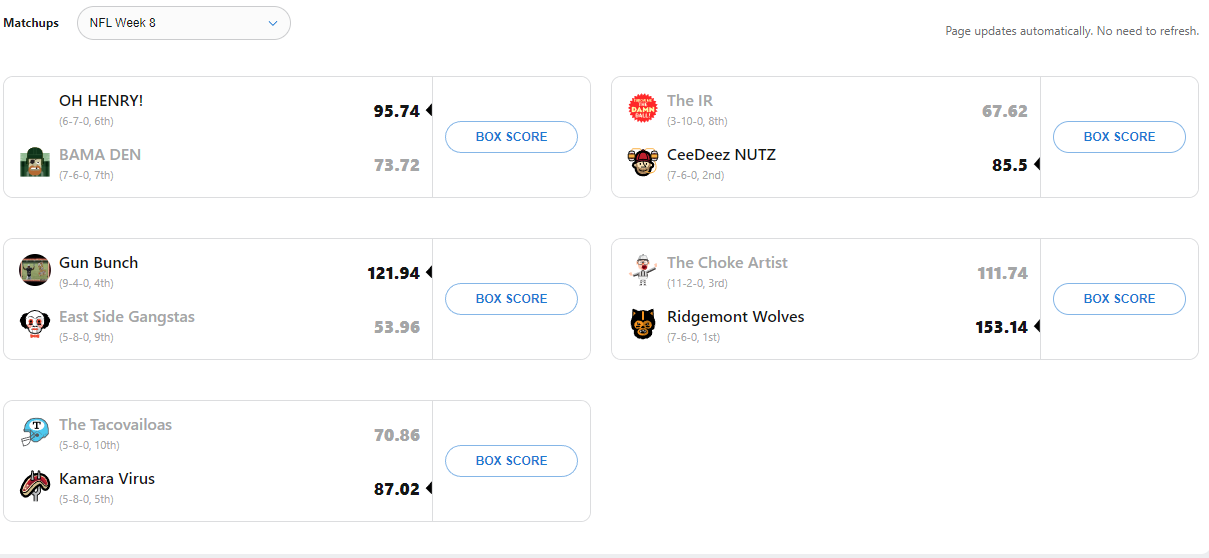Click the Kamara Virus team logo
1209x558 pixels.
35,486
